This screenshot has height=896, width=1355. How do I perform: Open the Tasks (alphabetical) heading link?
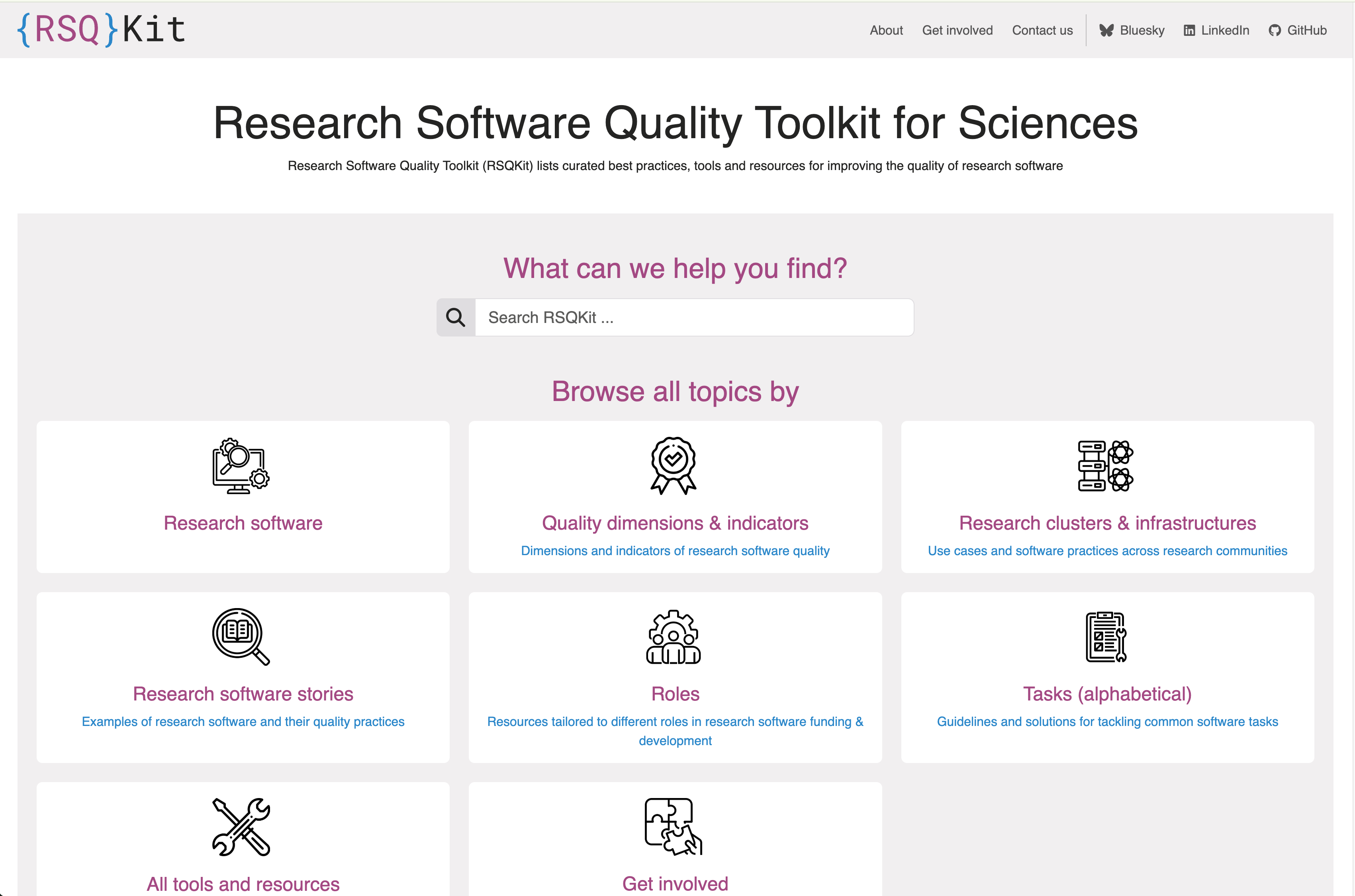coord(1107,694)
